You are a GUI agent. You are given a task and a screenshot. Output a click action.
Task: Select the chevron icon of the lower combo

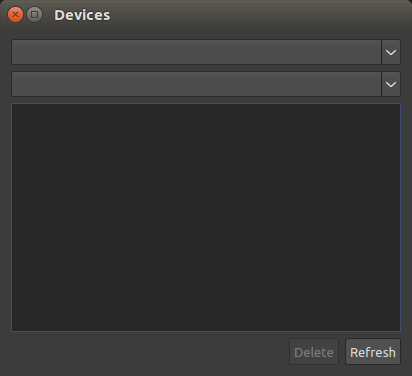click(x=391, y=84)
